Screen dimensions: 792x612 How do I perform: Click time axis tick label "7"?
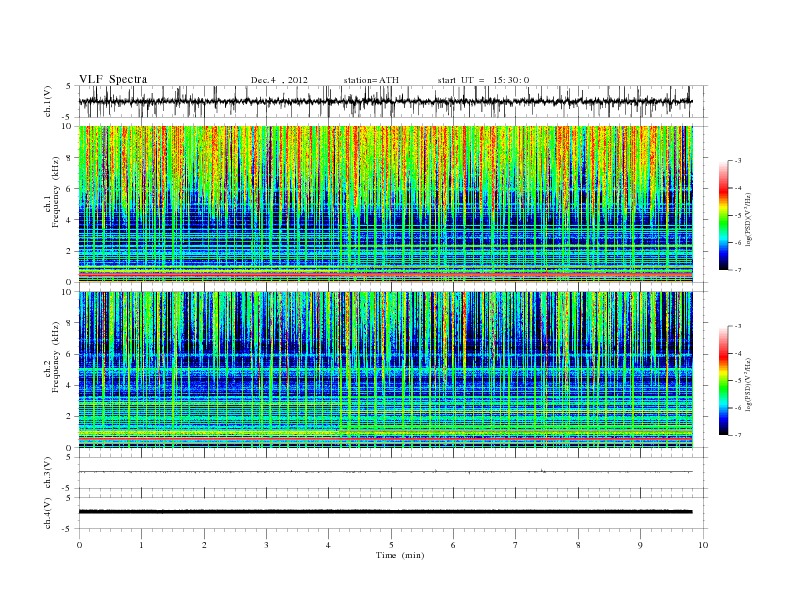pyautogui.click(x=516, y=545)
